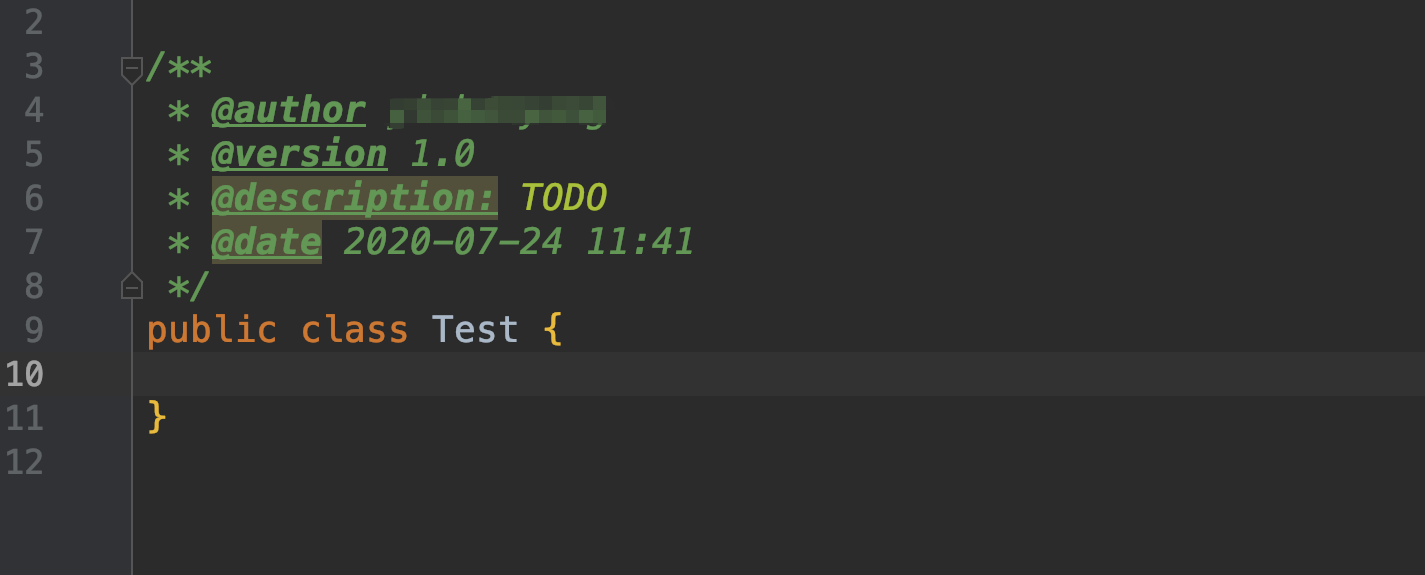Click line number 12 in the gutter
The image size is (1425, 575).
(x=24, y=461)
